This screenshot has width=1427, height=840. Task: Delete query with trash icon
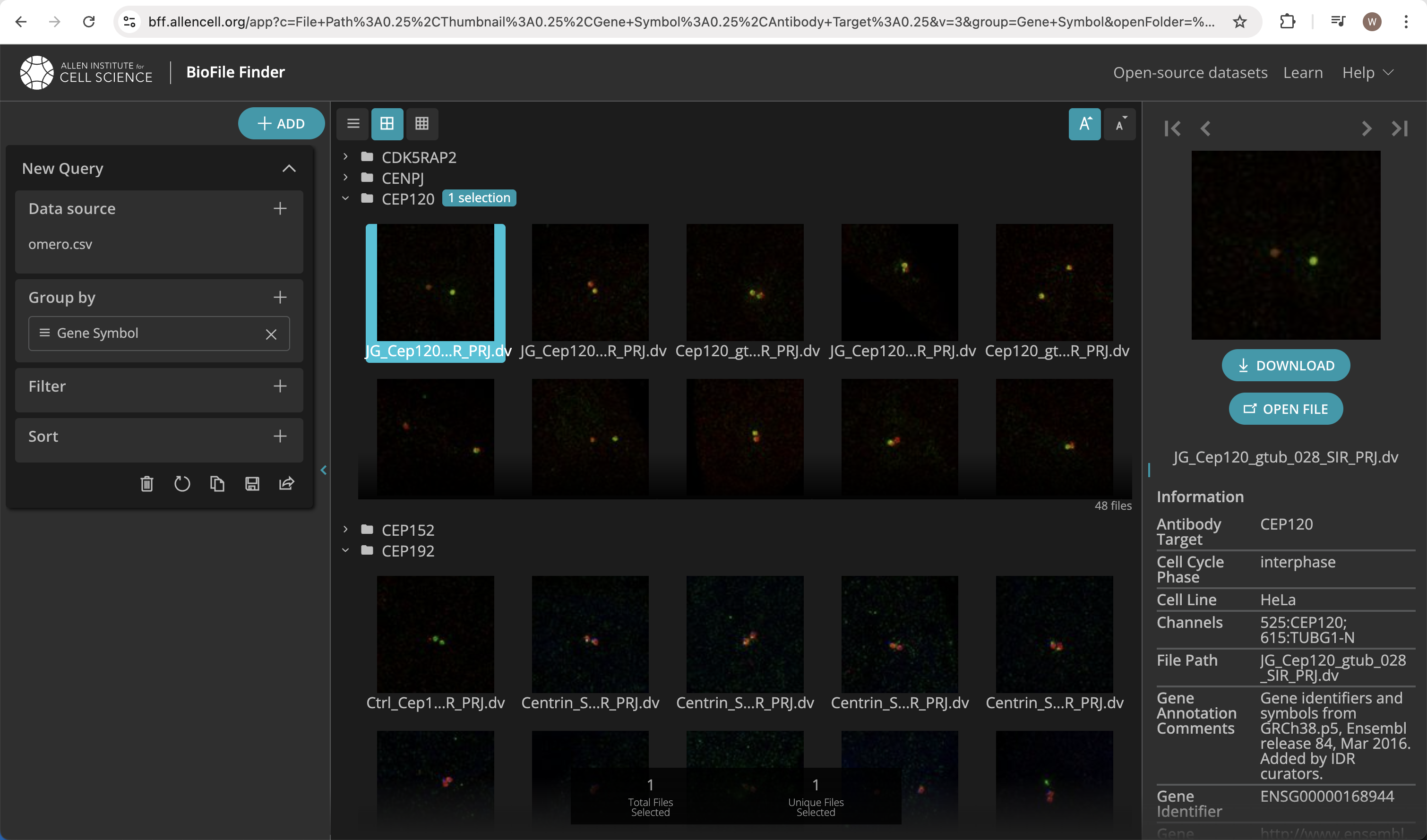pos(146,483)
